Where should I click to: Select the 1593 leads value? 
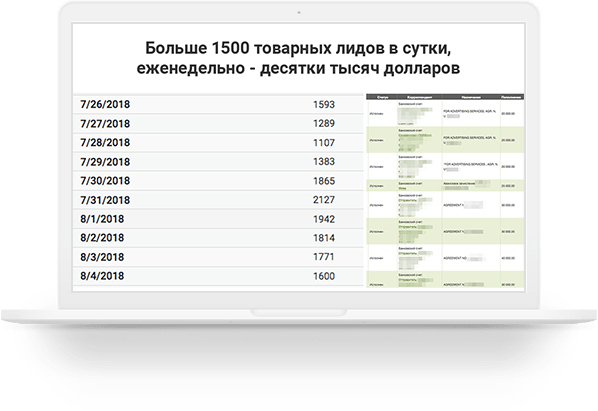(x=324, y=104)
